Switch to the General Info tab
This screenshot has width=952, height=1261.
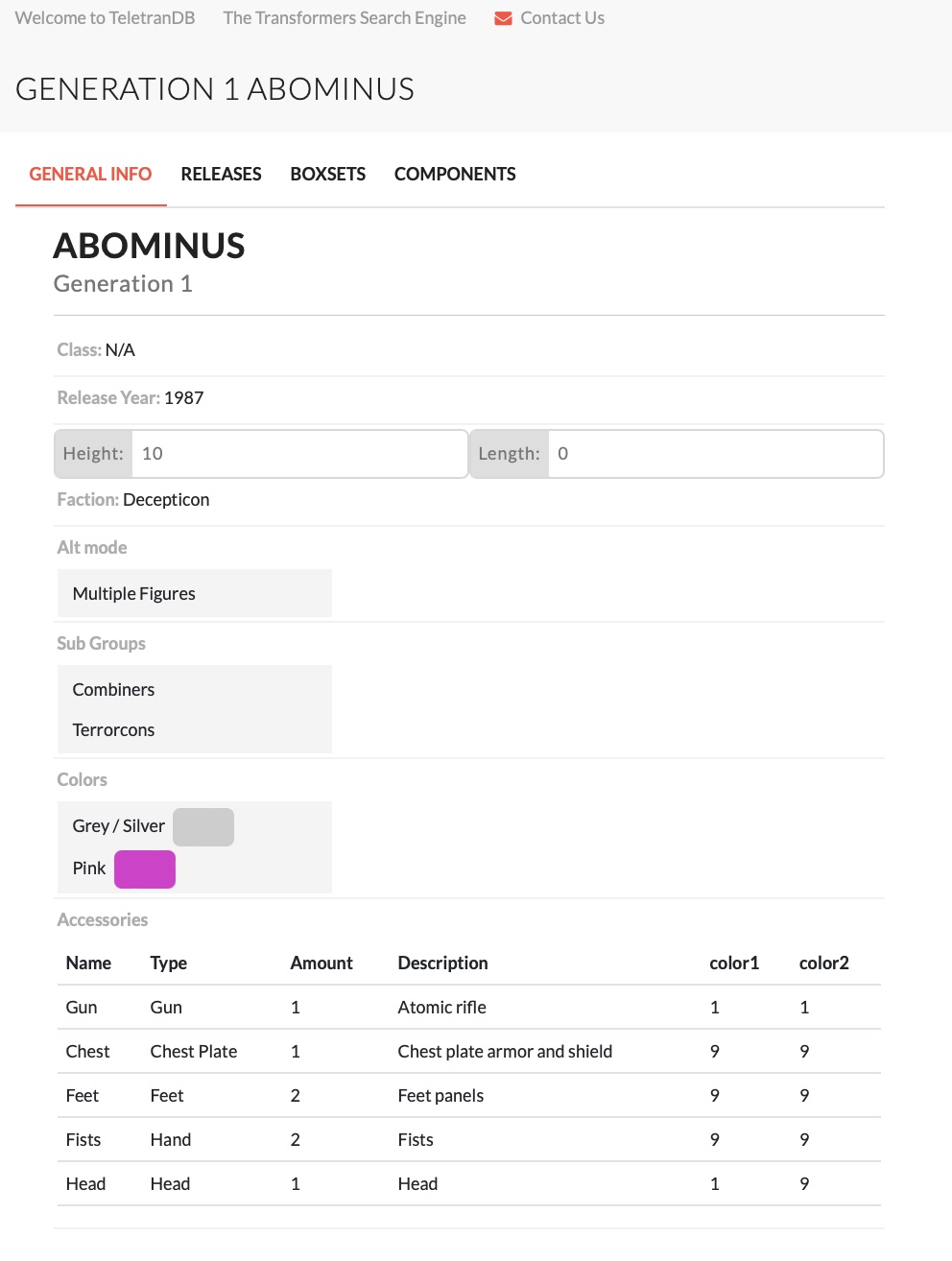90,174
